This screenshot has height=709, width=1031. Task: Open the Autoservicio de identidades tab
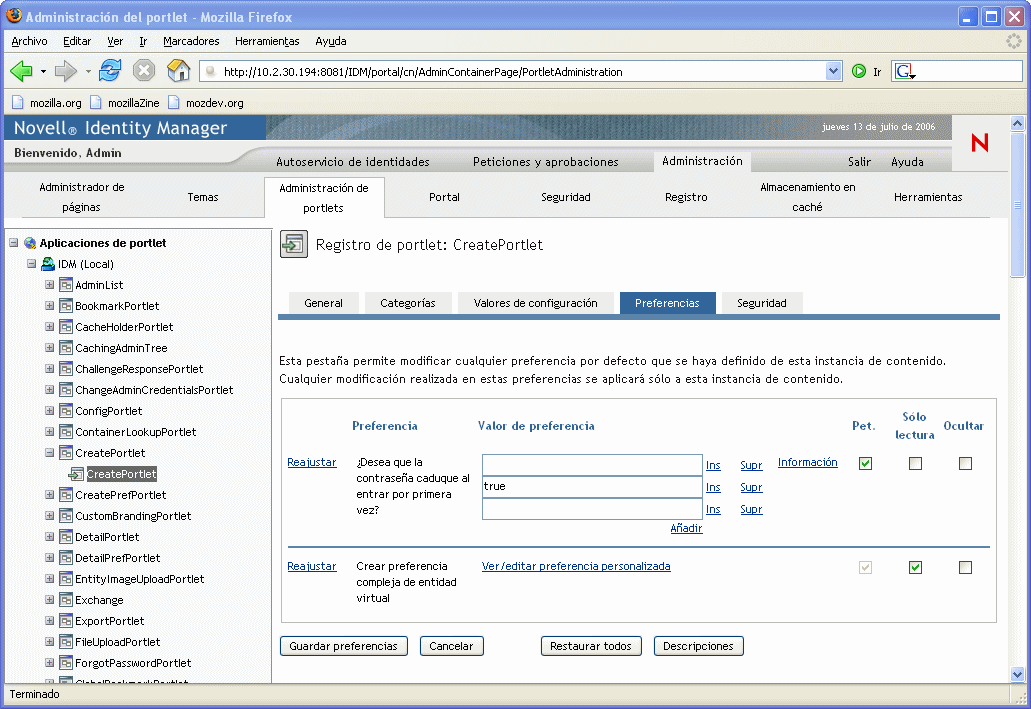tap(352, 162)
